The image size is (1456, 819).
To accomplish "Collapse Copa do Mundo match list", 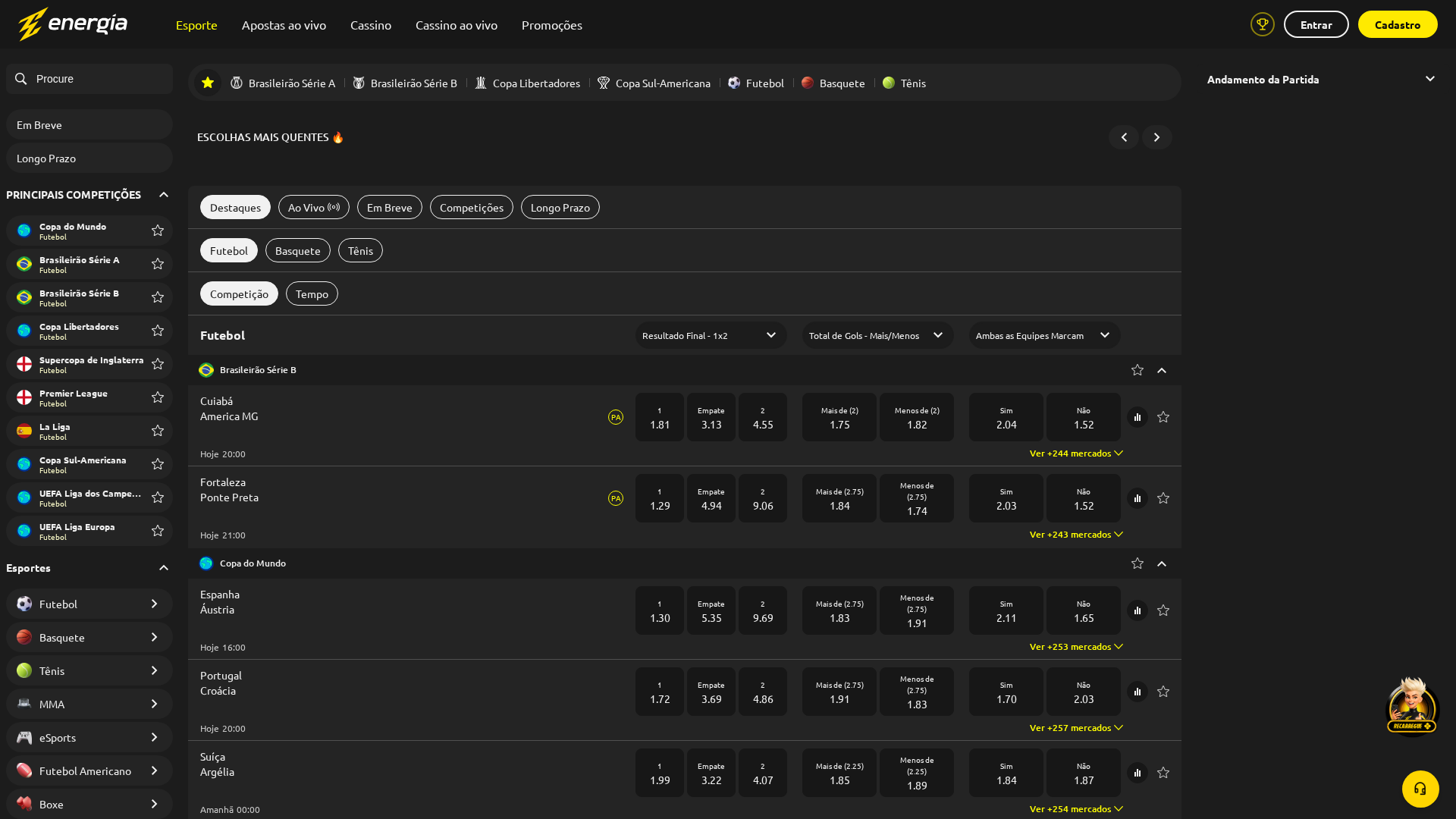I will pyautogui.click(x=1162, y=563).
